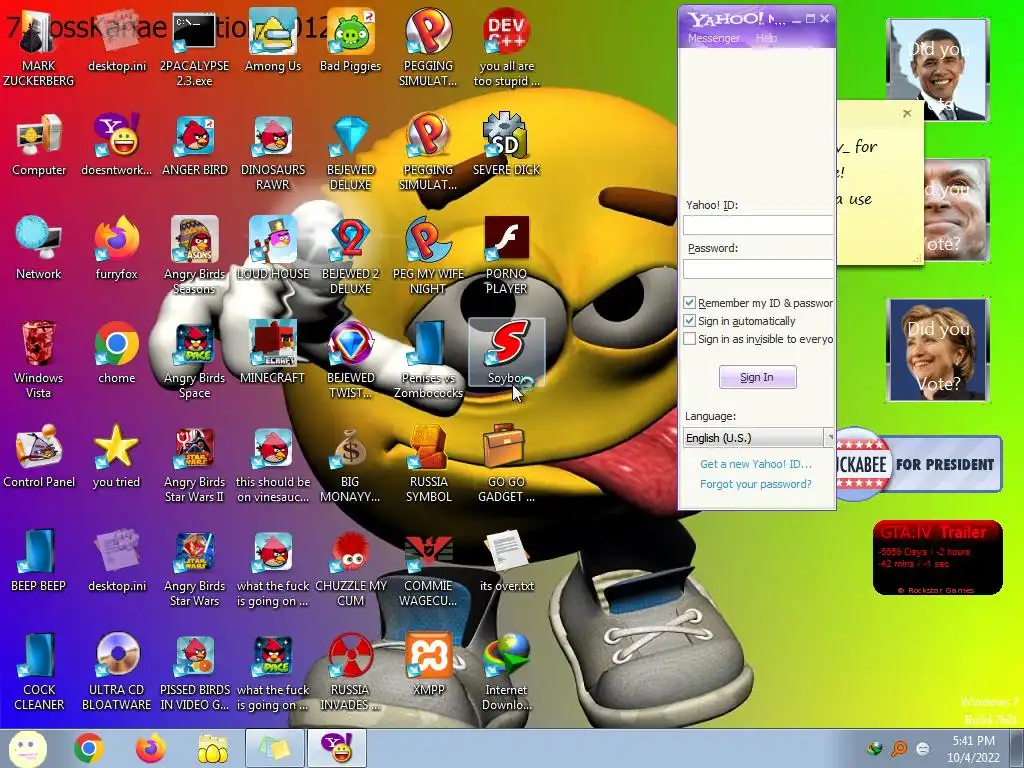Uncheck Sign in automatically
The width and height of the screenshot is (1024, 768).
click(689, 321)
